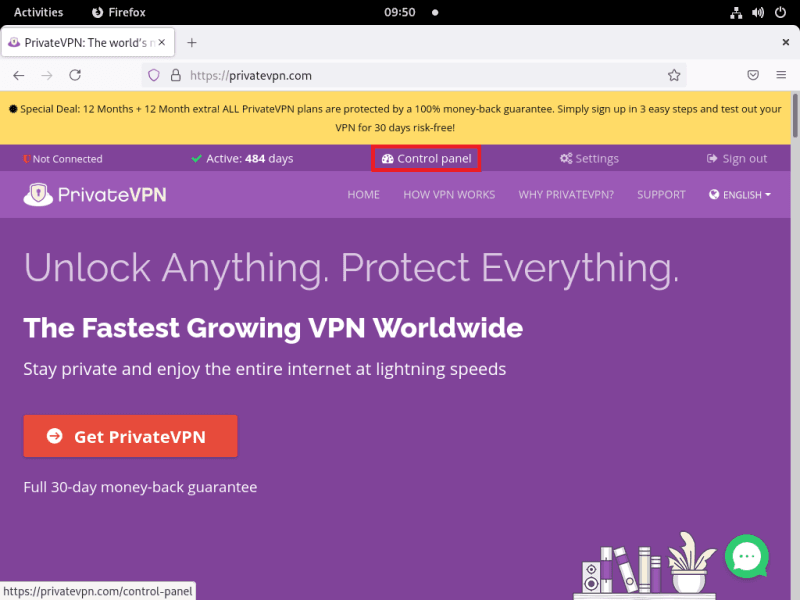Click the tracking protection shield icon

pos(154,75)
